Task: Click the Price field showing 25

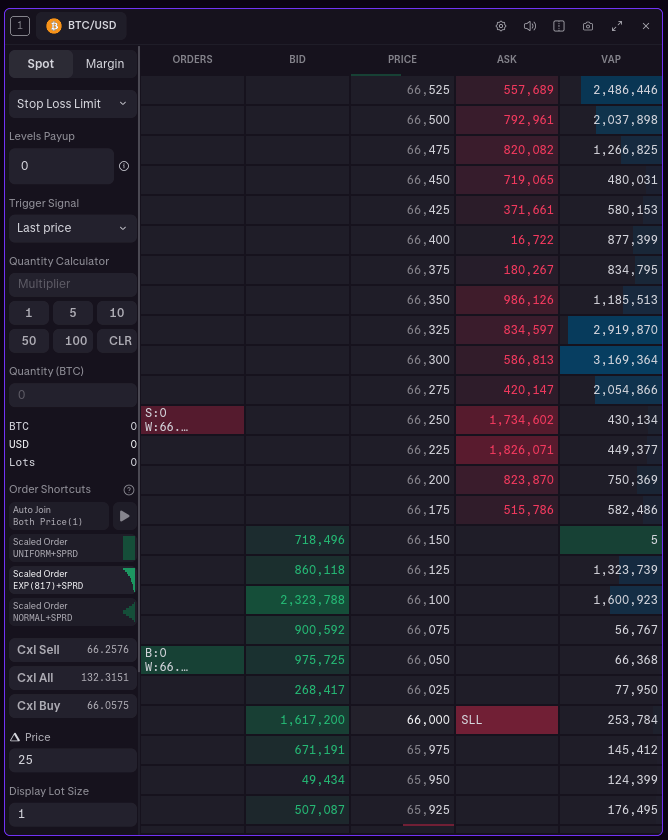Action: click(x=72, y=760)
